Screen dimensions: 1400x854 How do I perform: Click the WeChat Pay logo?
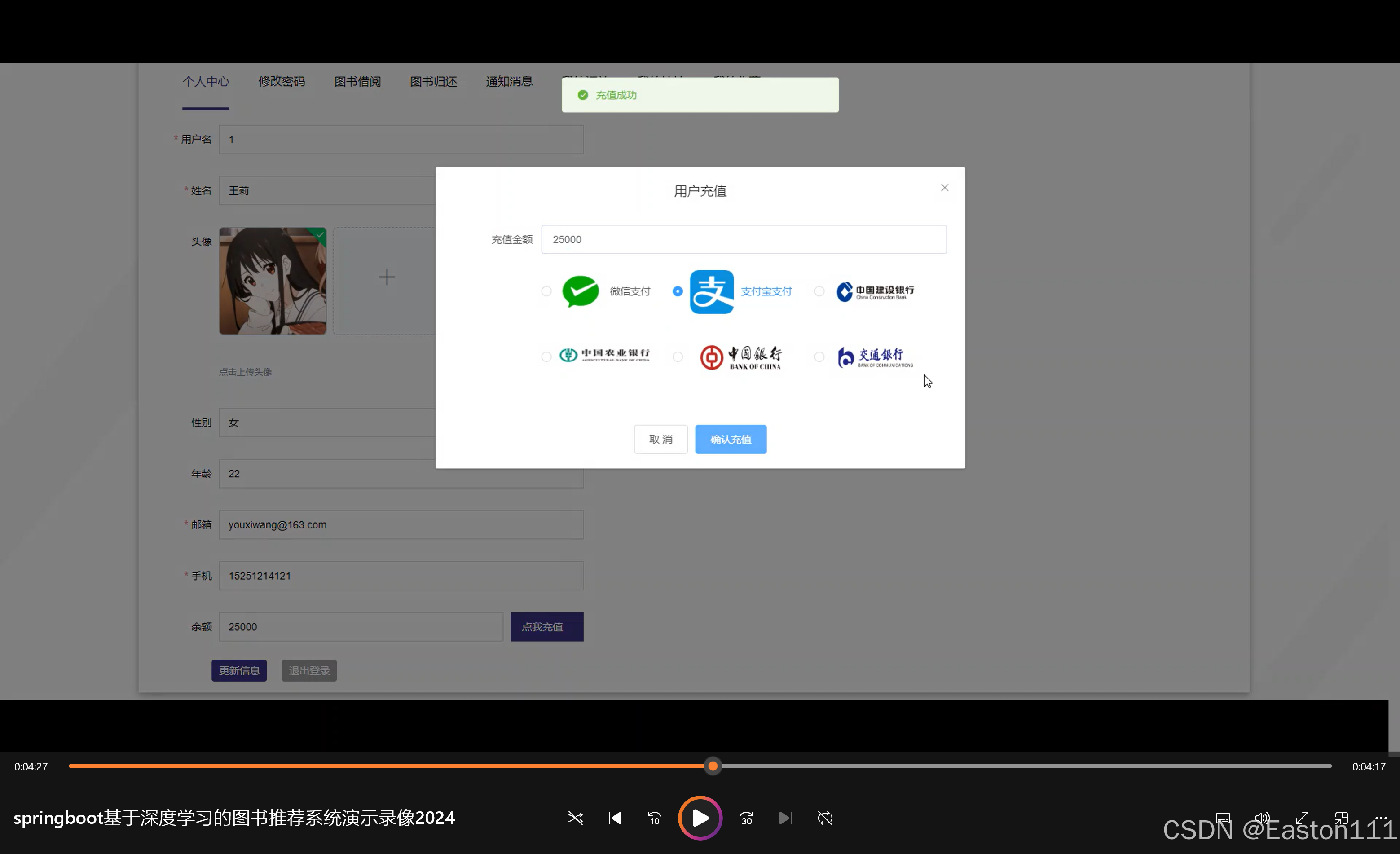(x=580, y=291)
